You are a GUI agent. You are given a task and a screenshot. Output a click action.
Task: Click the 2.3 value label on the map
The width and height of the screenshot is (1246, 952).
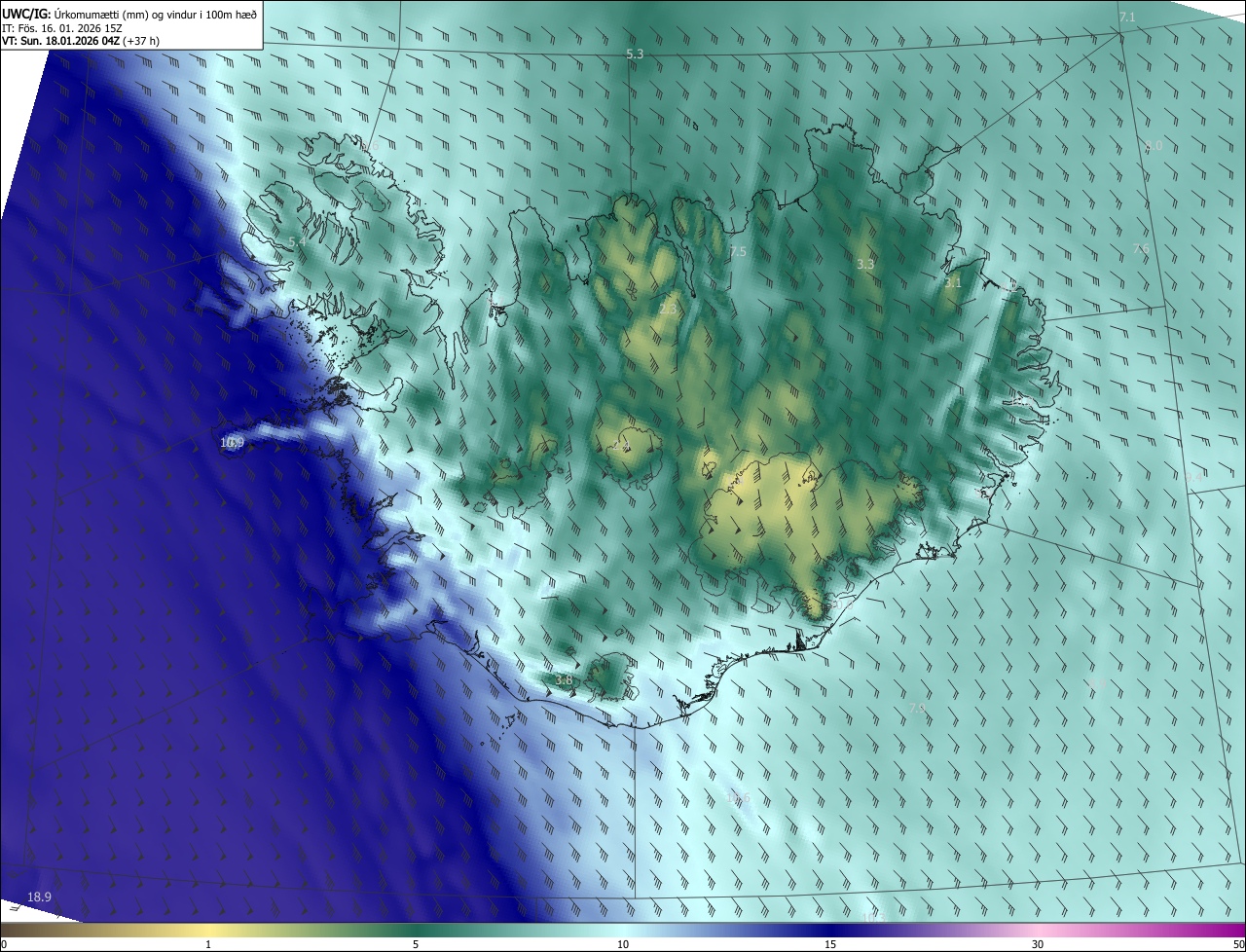point(667,310)
